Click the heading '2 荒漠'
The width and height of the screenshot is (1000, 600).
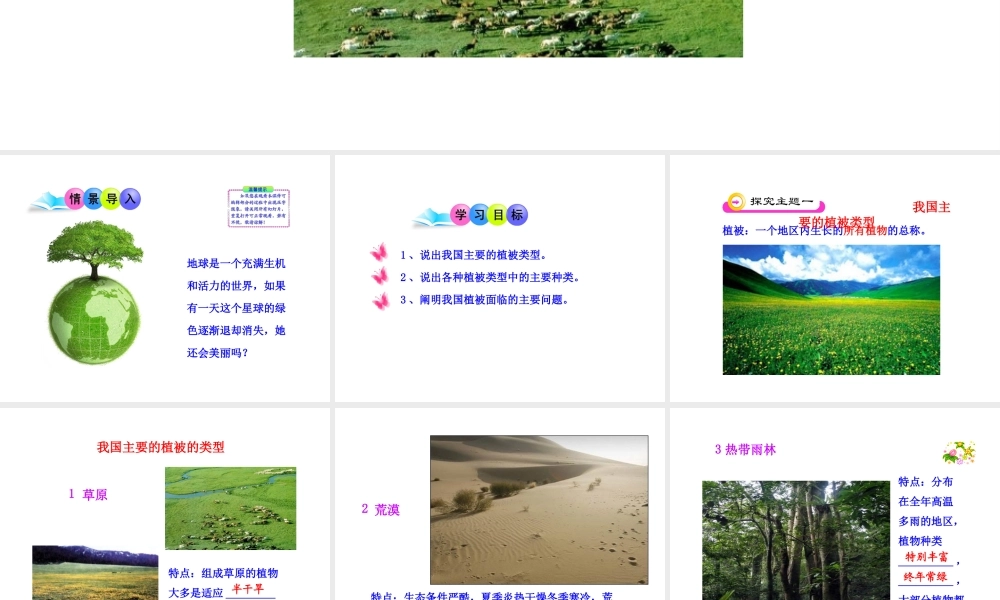[x=381, y=509]
